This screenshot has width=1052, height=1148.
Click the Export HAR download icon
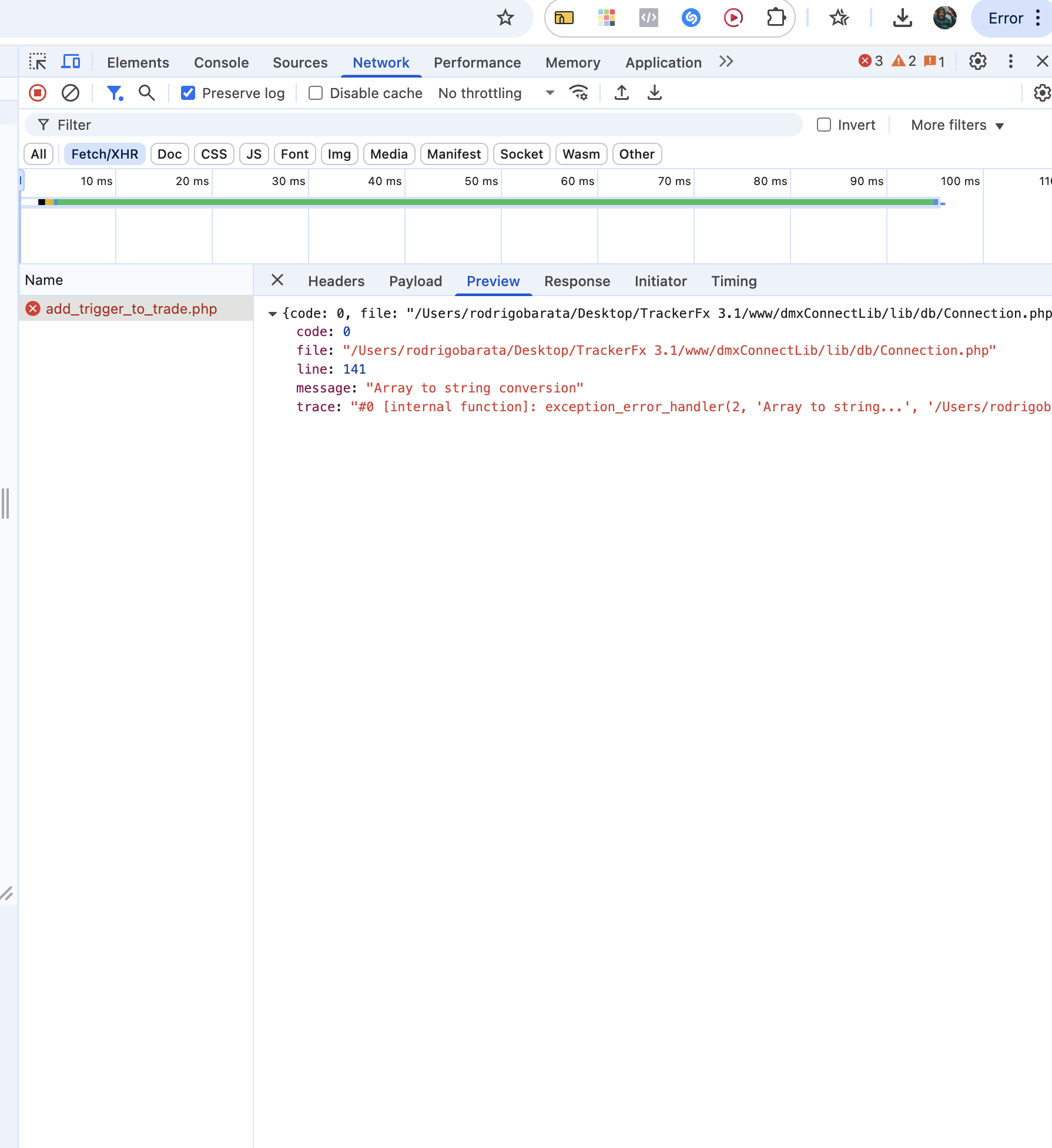pos(654,93)
